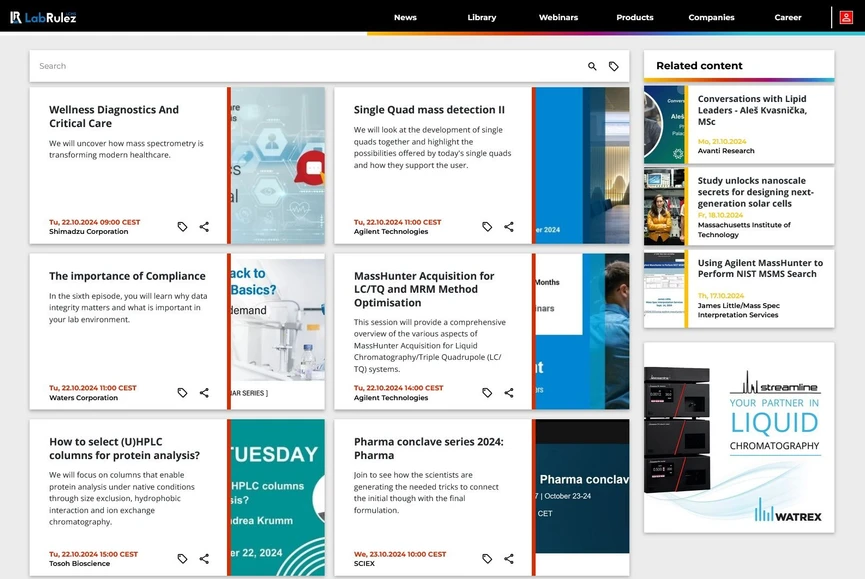The width and height of the screenshot is (865, 579).
Task: Share the Pharma conclave series card
Action: [509, 559]
